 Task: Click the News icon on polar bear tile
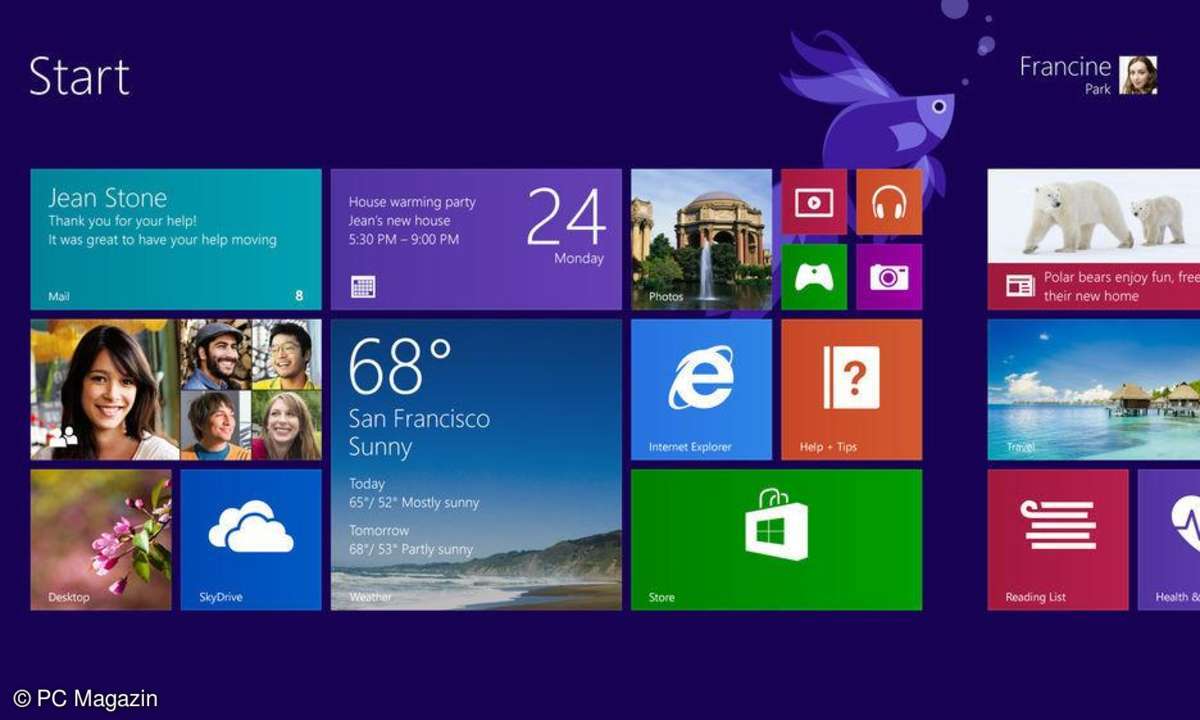1020,287
